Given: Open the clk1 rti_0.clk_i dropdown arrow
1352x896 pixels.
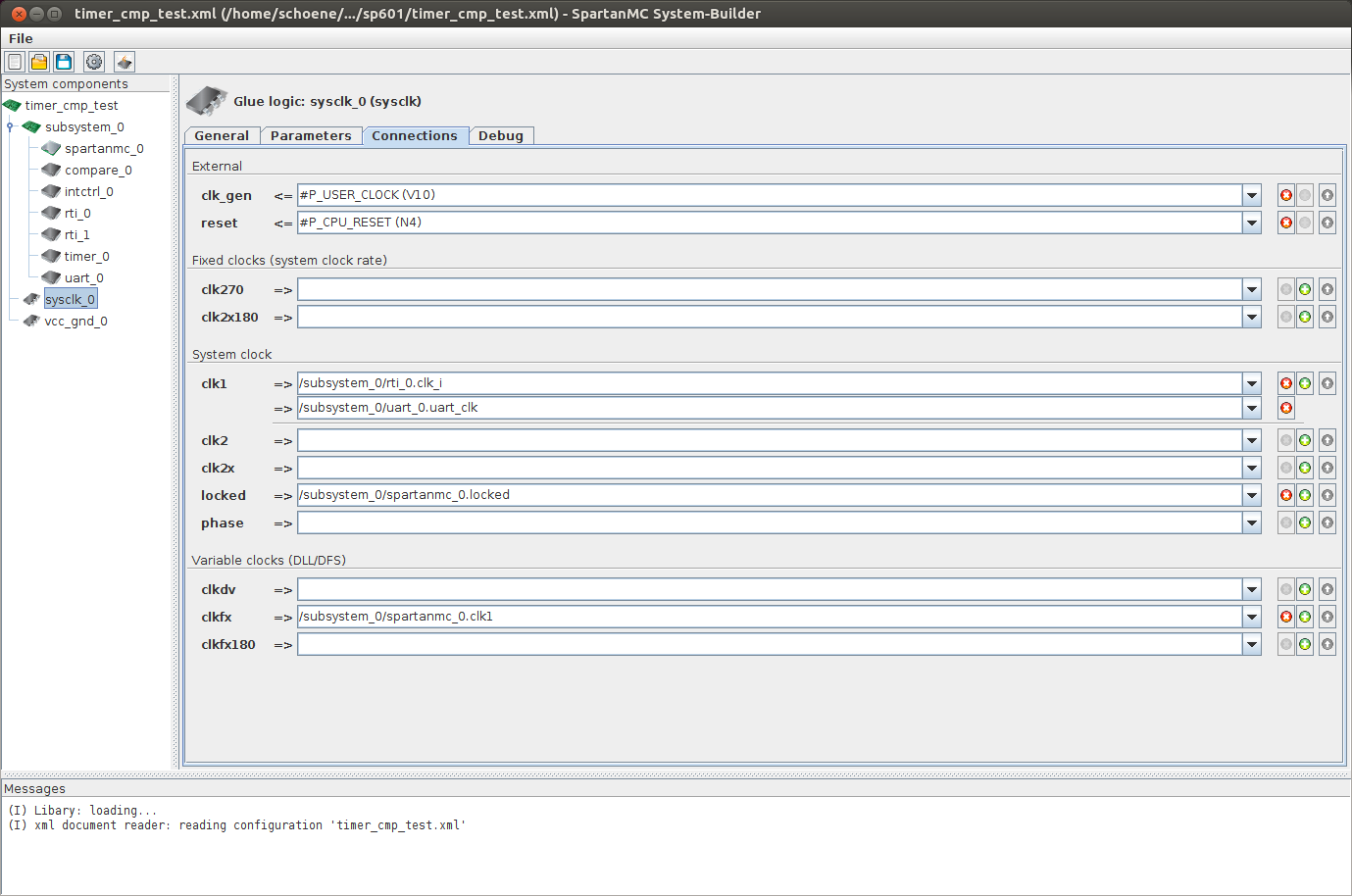Looking at the screenshot, I should (1252, 383).
